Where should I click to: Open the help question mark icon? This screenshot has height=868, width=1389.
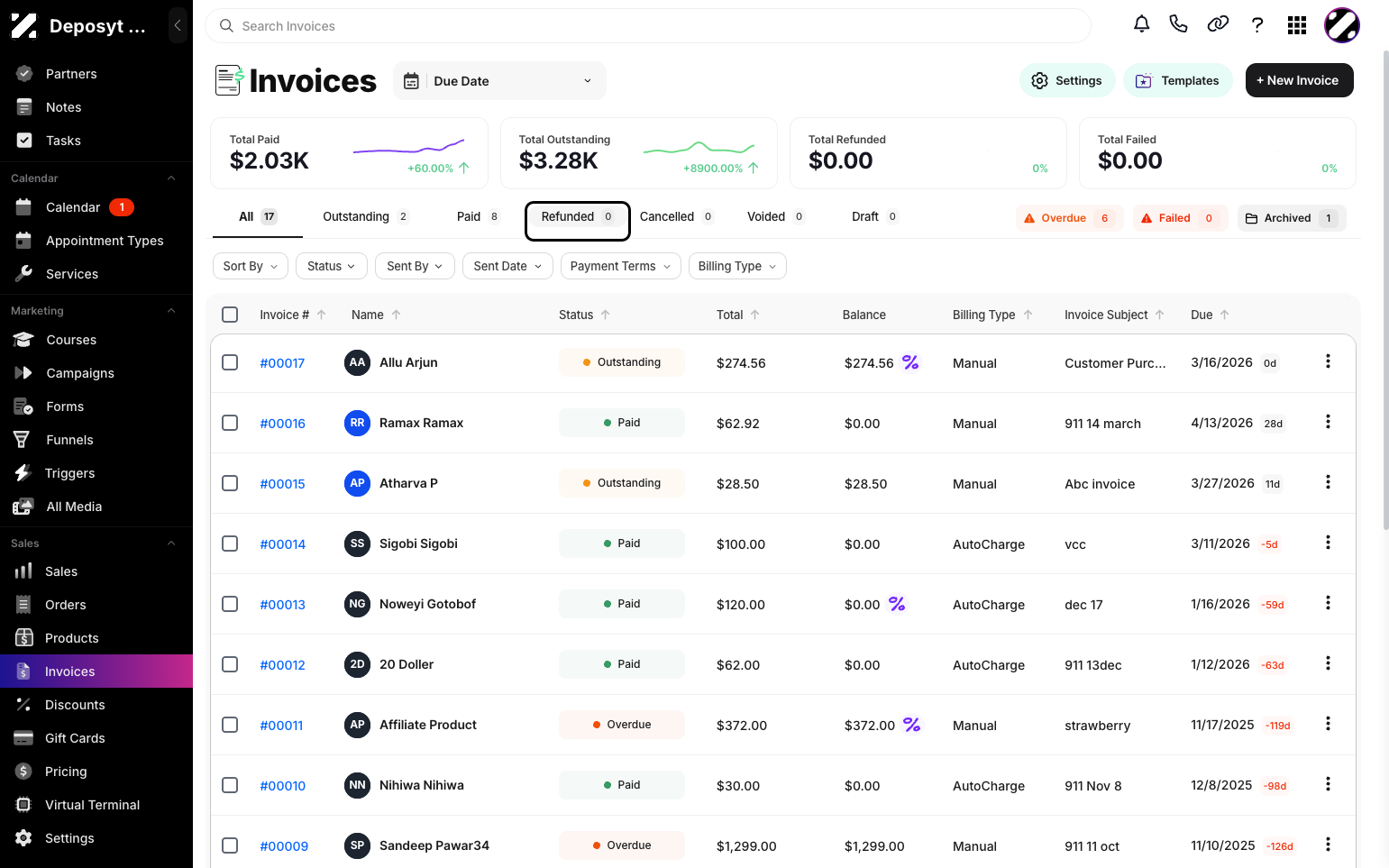pos(1257,25)
